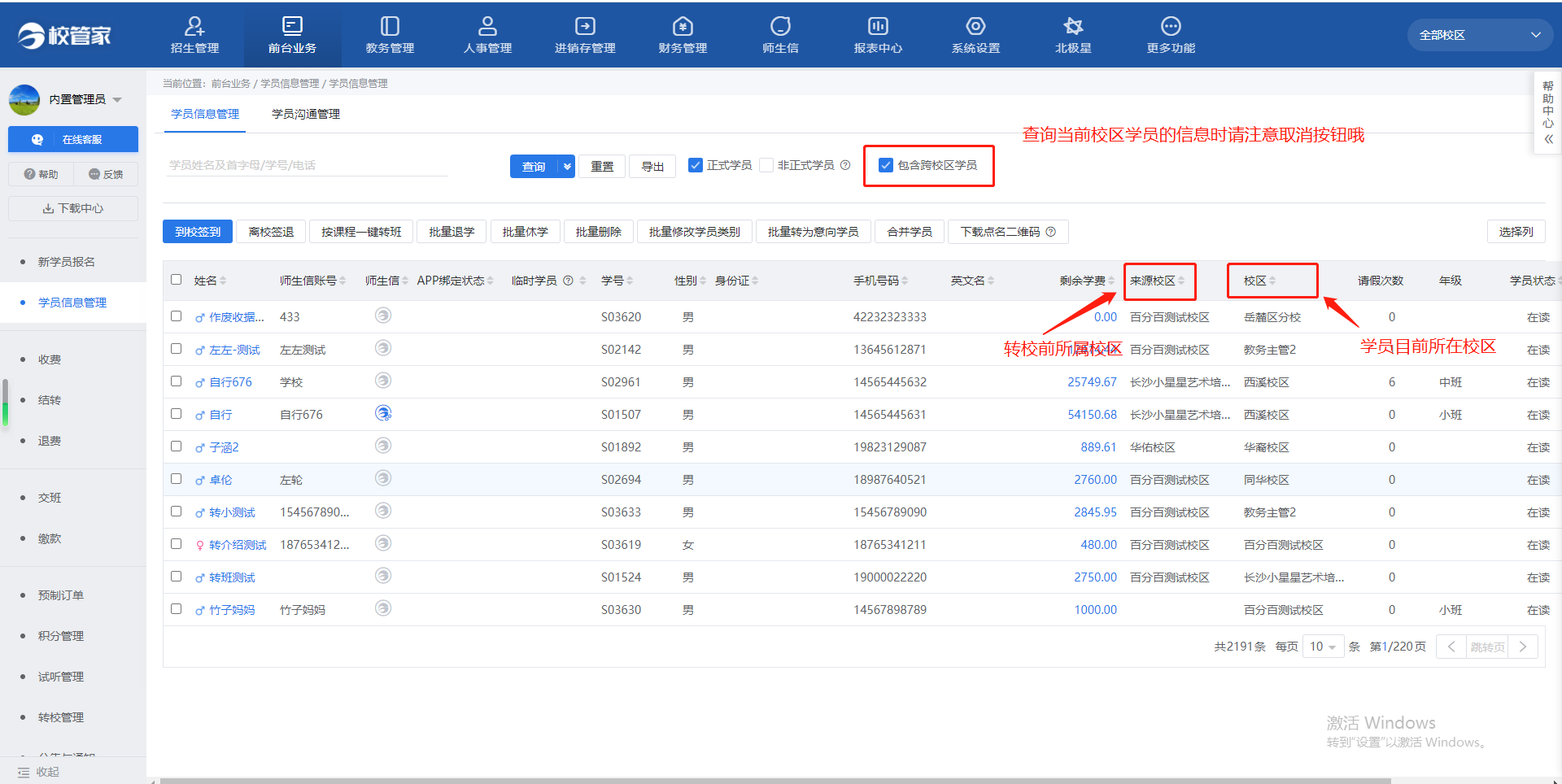Open the 全部校区 campus dropdown
The width and height of the screenshot is (1562, 784).
pyautogui.click(x=1480, y=35)
